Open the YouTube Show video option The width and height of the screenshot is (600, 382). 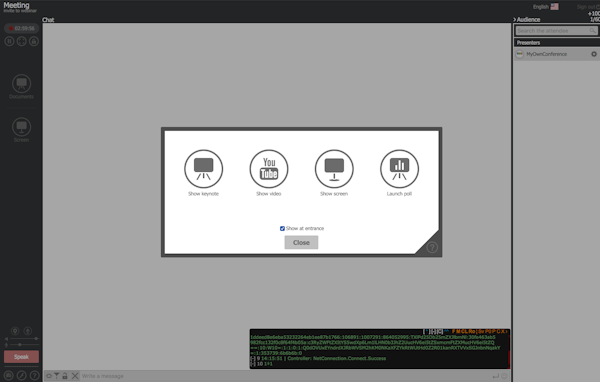(269, 169)
